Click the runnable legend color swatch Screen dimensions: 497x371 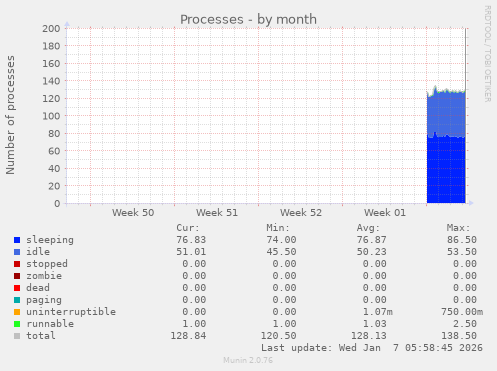click(x=17, y=324)
